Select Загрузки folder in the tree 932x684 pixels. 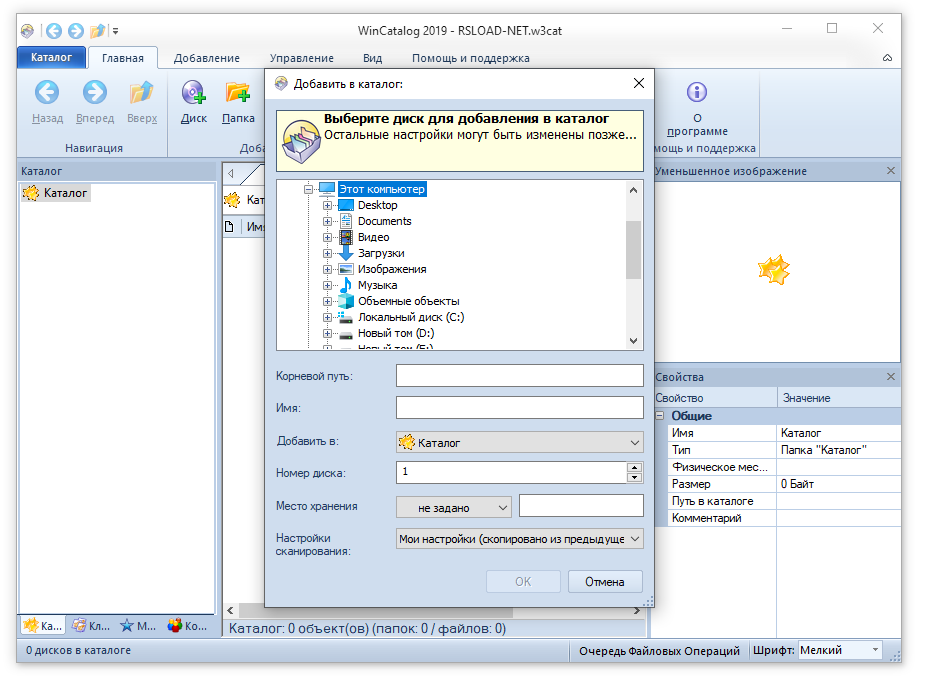tap(381, 253)
